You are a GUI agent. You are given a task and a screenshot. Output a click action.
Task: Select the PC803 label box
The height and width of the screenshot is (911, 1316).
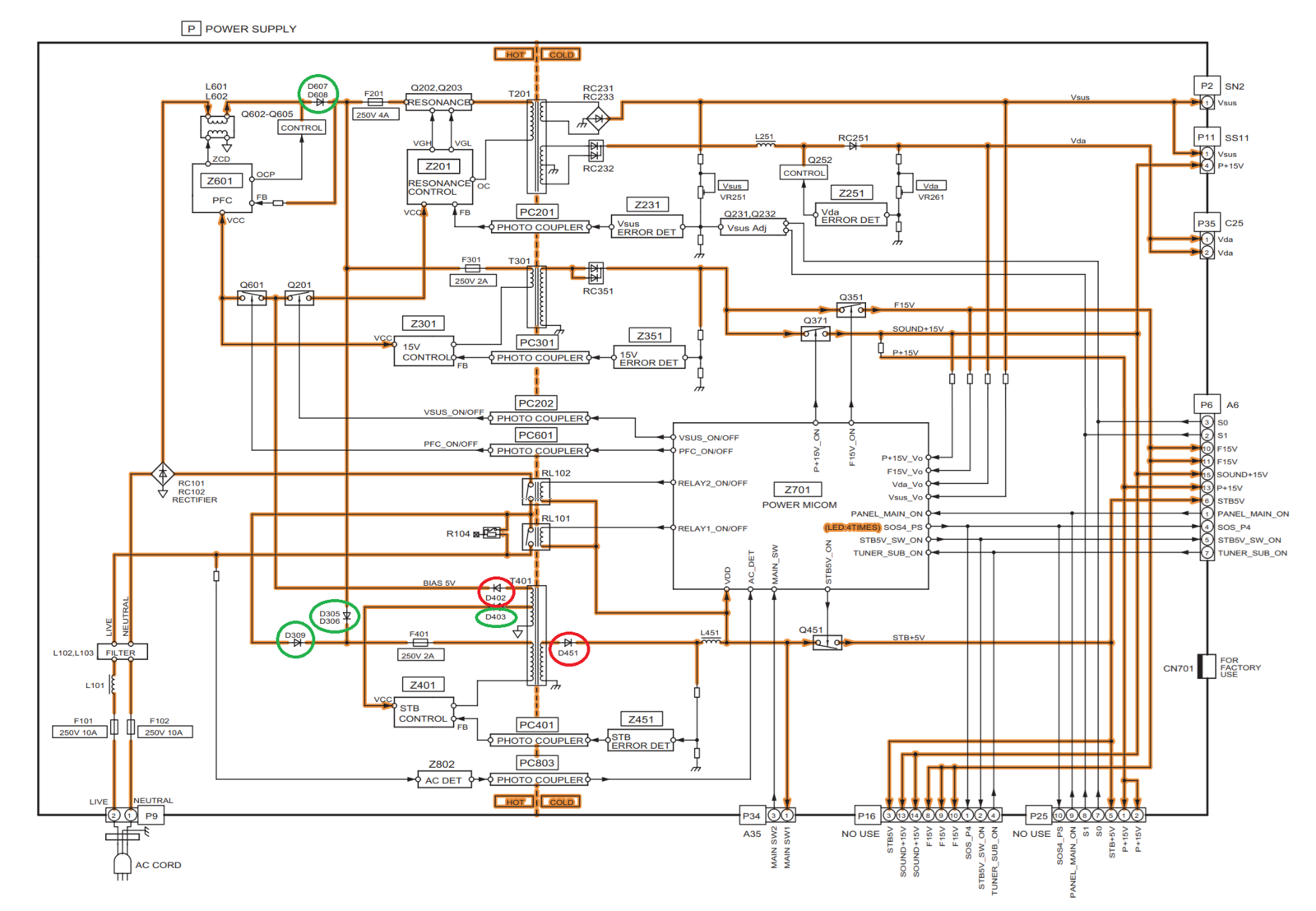[x=536, y=763]
